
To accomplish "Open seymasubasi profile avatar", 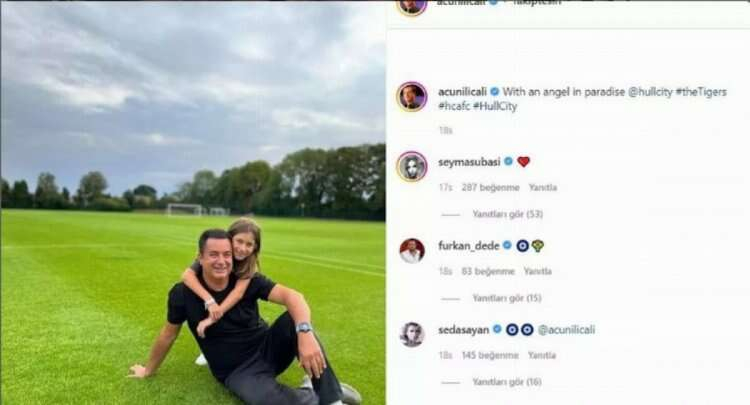I will tap(412, 166).
